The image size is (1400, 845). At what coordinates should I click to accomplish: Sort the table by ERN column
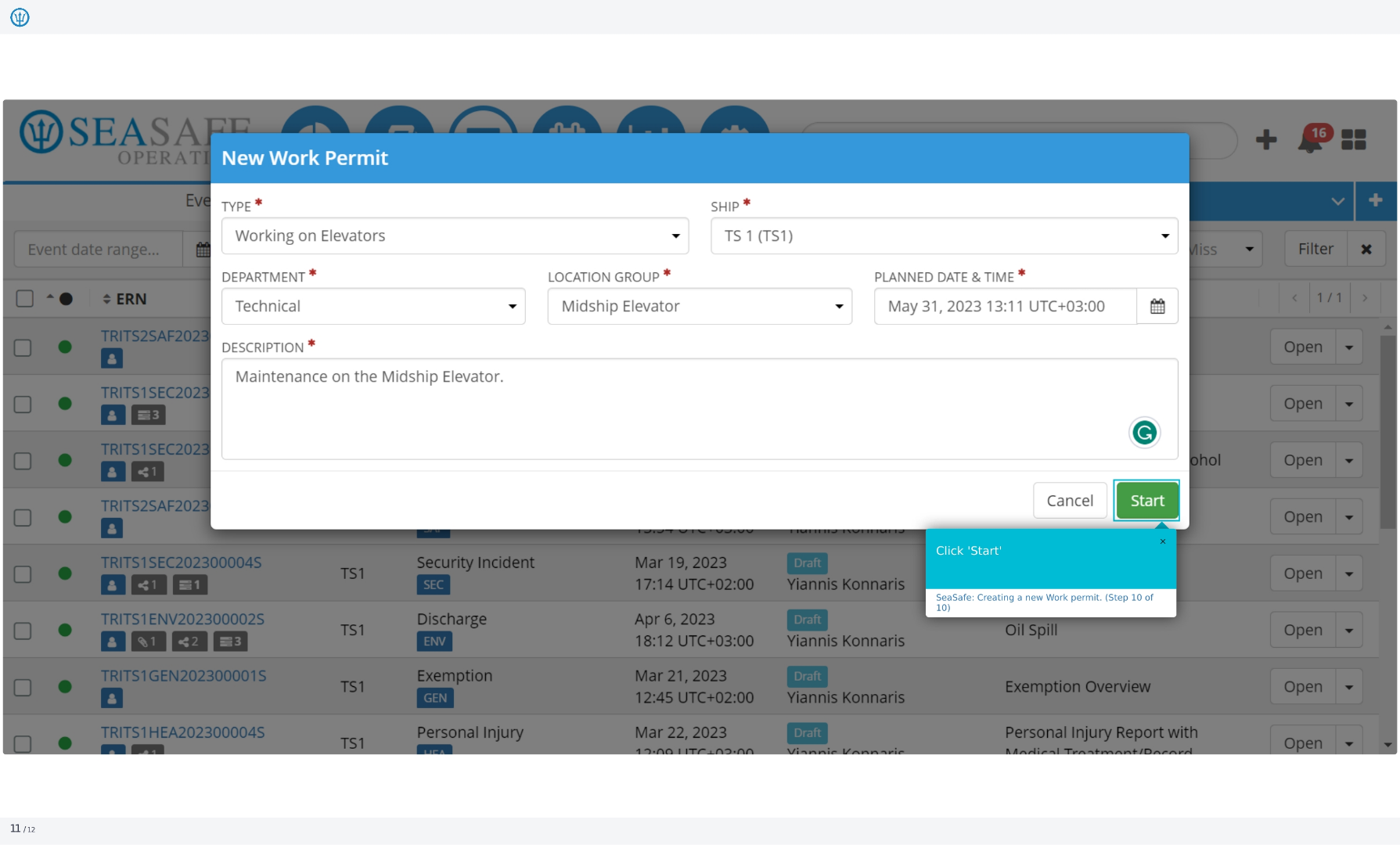[124, 299]
